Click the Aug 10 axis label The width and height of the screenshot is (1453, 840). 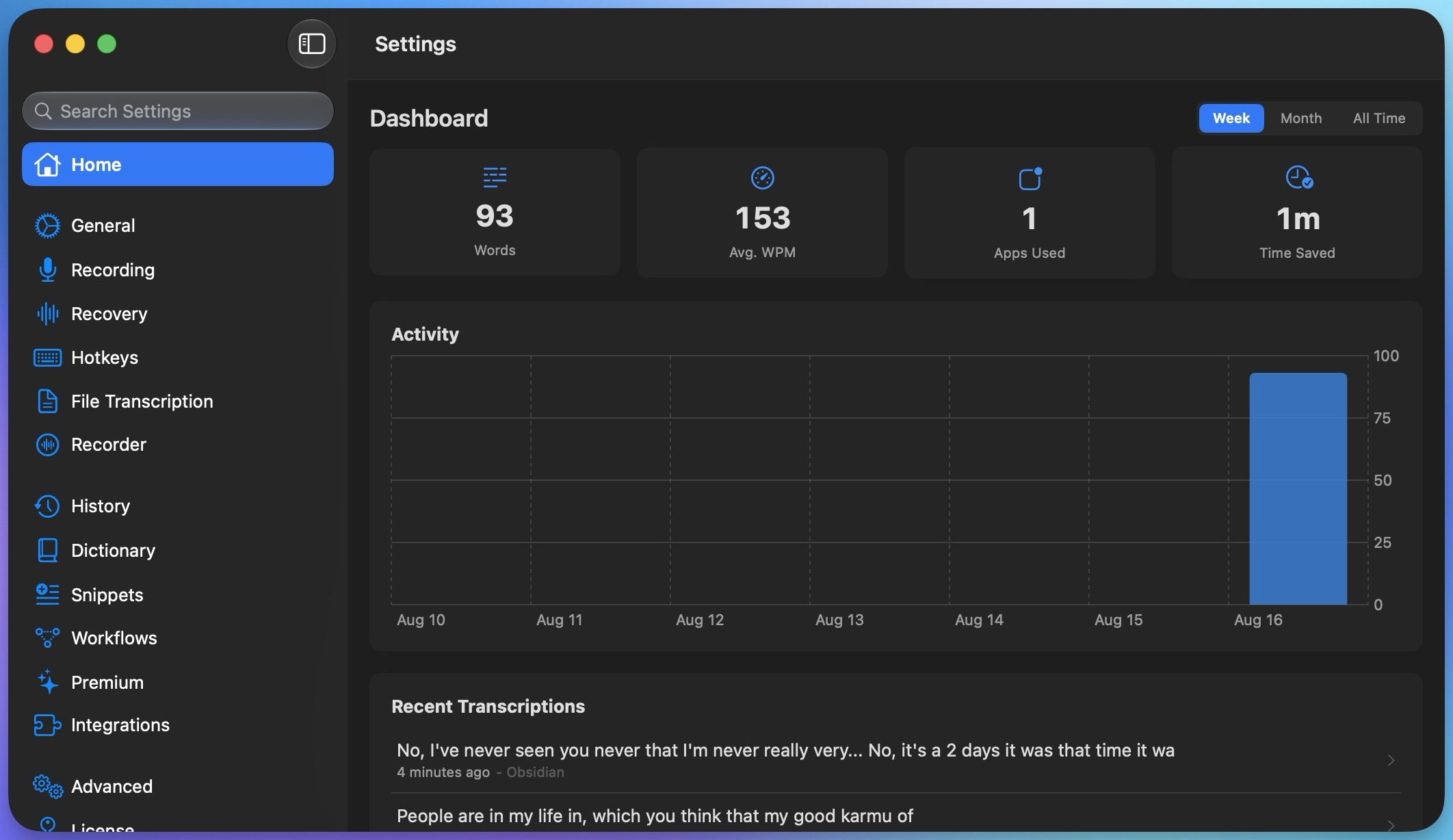(x=421, y=620)
